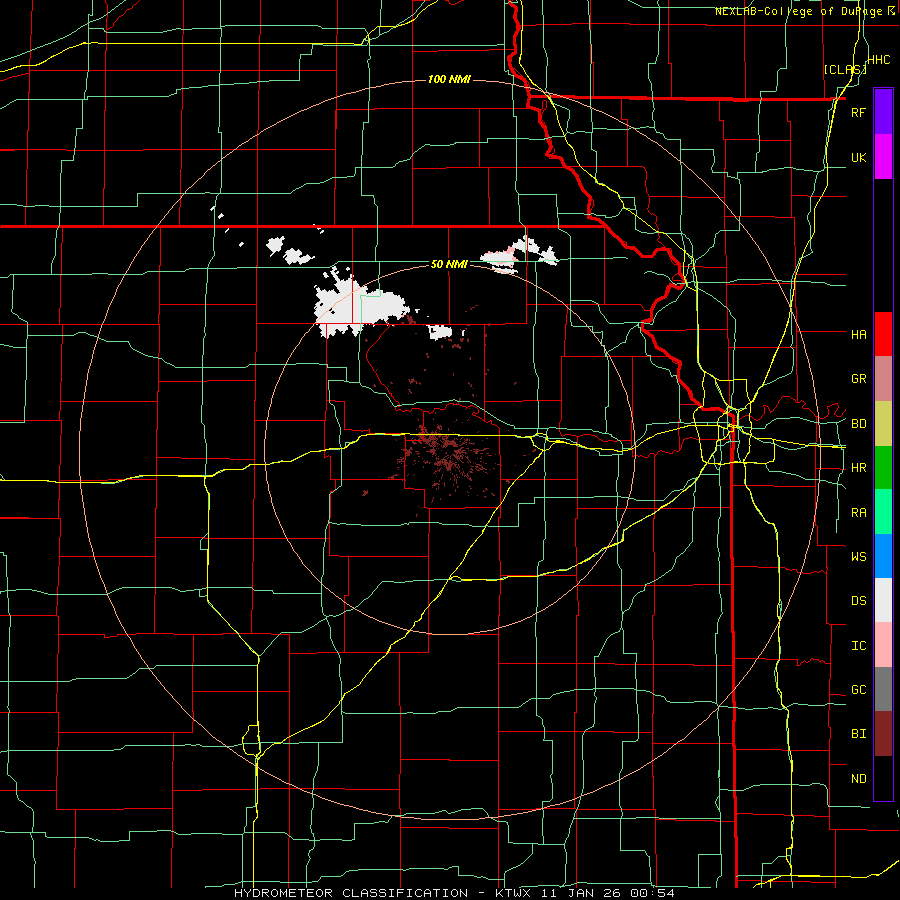Click the HR legend label

point(858,468)
